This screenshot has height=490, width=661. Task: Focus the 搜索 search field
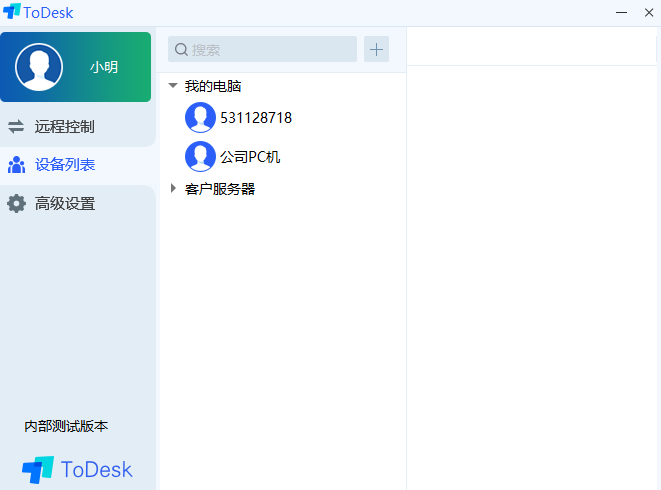point(262,49)
